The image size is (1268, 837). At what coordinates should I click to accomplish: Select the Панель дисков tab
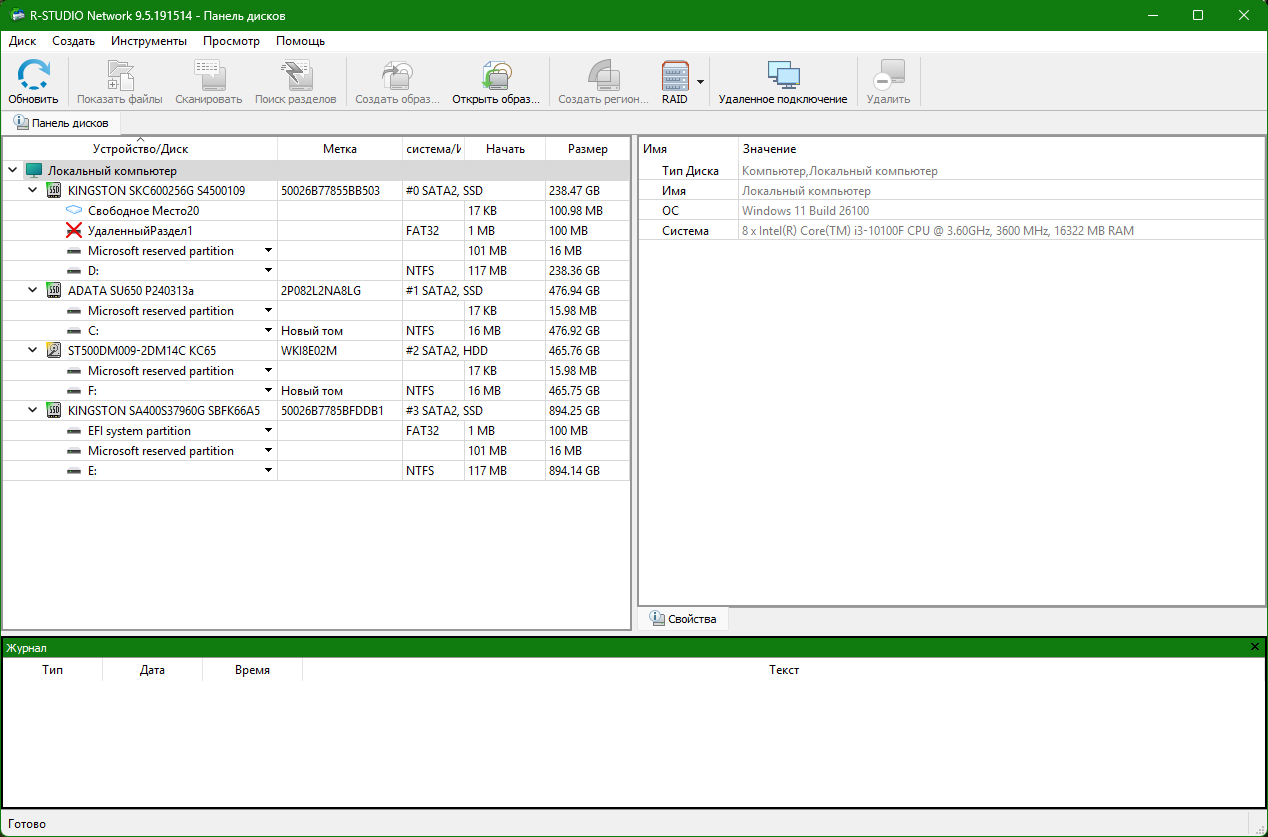[x=61, y=123]
